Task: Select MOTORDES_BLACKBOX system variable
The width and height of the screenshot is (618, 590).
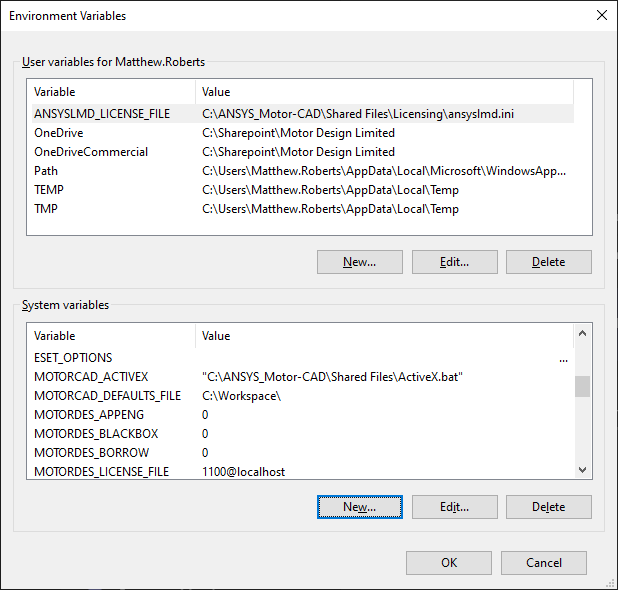Action: tap(303, 434)
